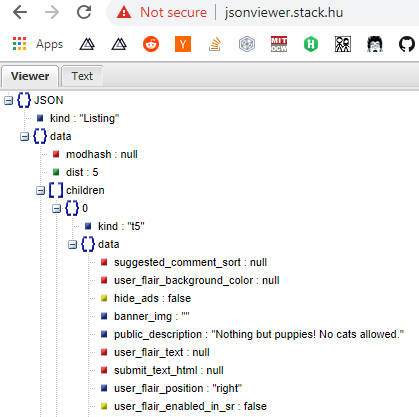This screenshot has width=419, height=417.
Task: Select the user_flair_background_color : null row
Action: click(x=197, y=280)
